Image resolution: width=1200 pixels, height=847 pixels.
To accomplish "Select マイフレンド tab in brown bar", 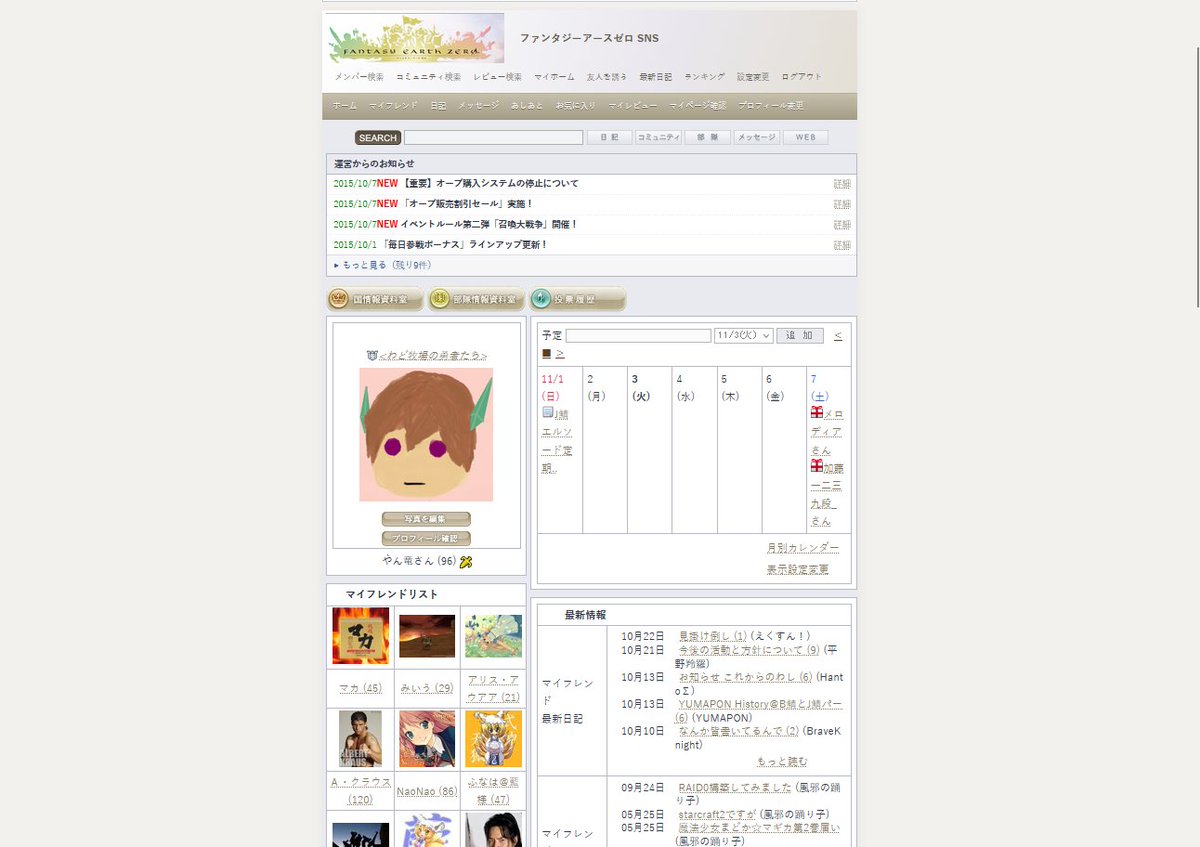I will [393, 106].
